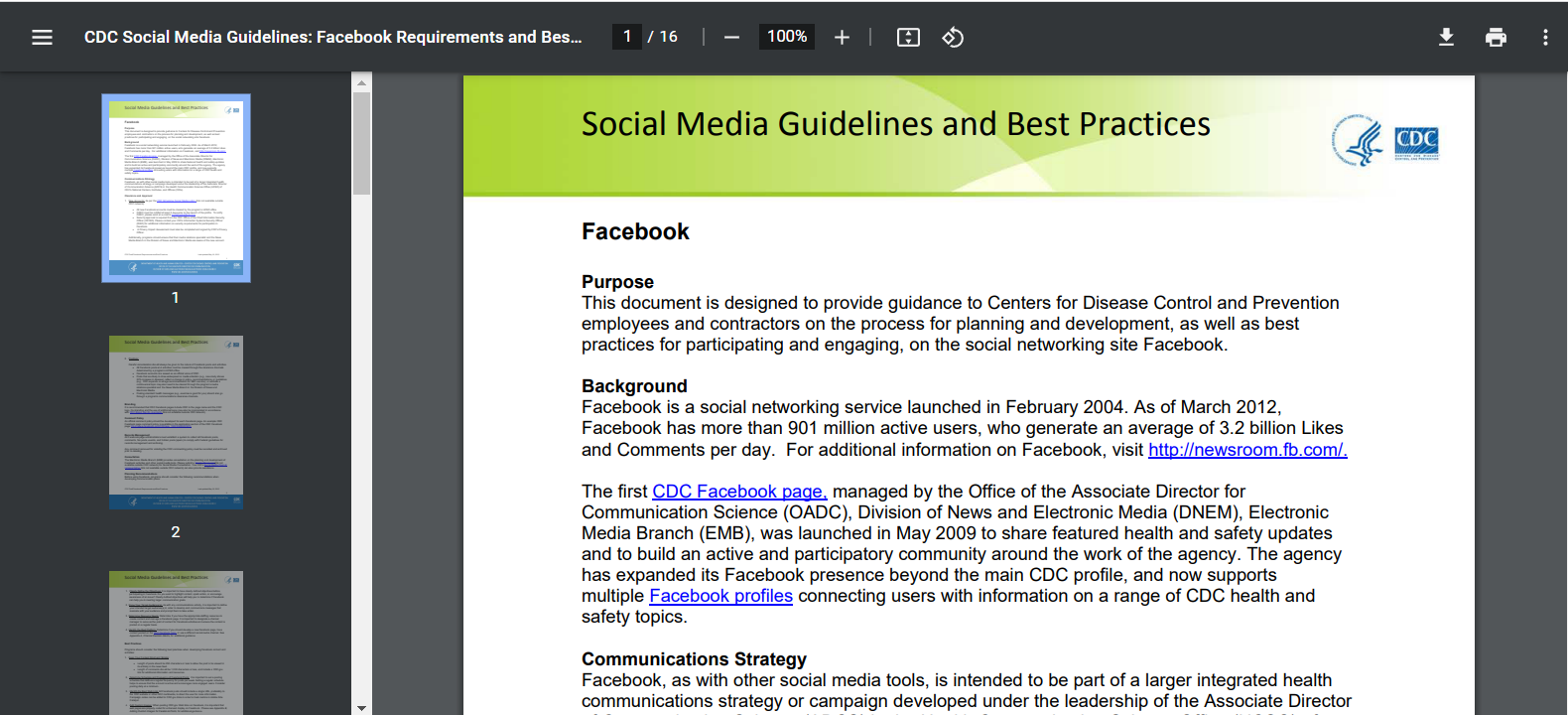
Task: Open the three-dot more actions menu
Action: pos(1544,38)
